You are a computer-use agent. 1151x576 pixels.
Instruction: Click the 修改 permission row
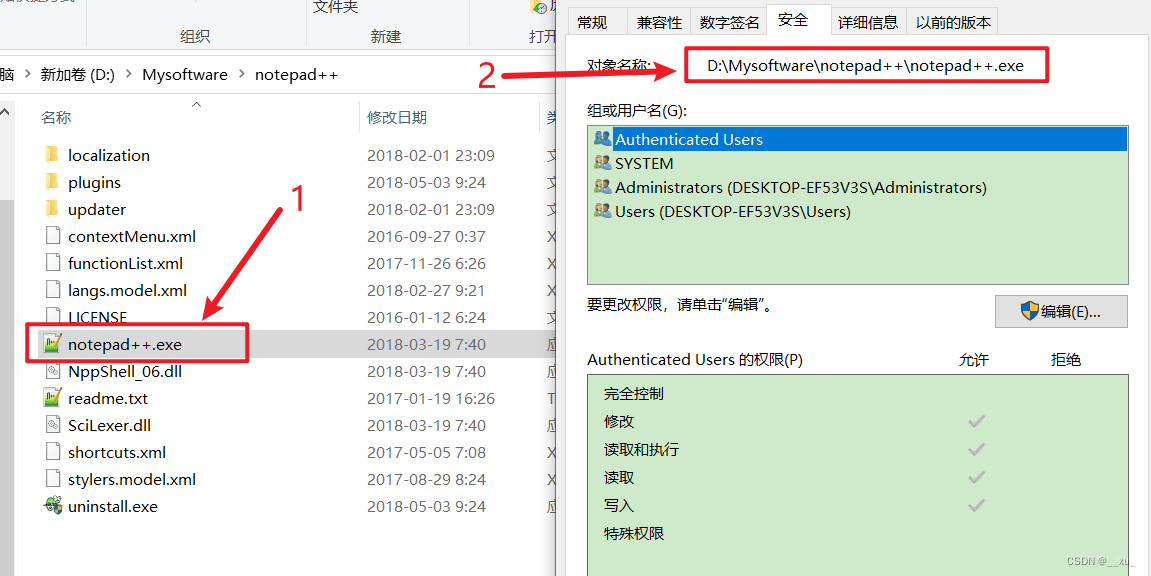857,421
